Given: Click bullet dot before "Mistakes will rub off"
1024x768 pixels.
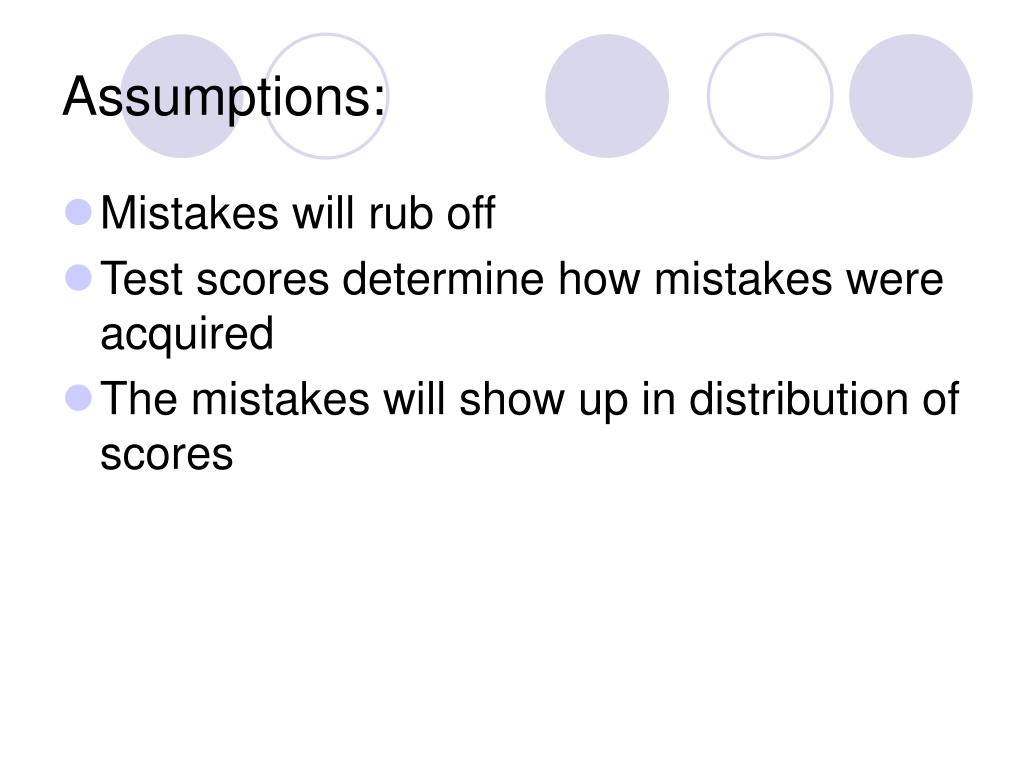Looking at the screenshot, I should click(x=79, y=213).
